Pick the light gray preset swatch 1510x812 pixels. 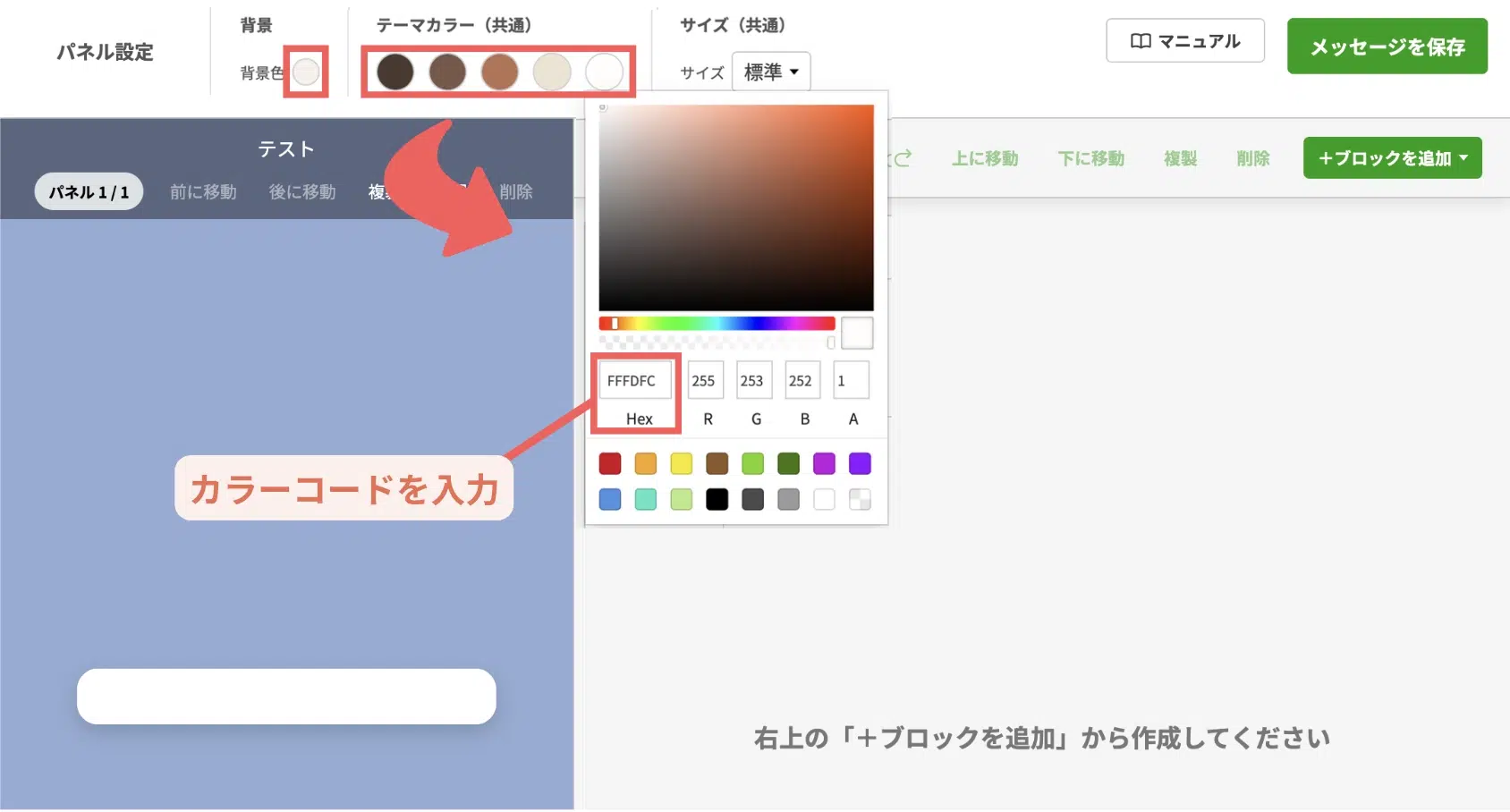point(788,499)
